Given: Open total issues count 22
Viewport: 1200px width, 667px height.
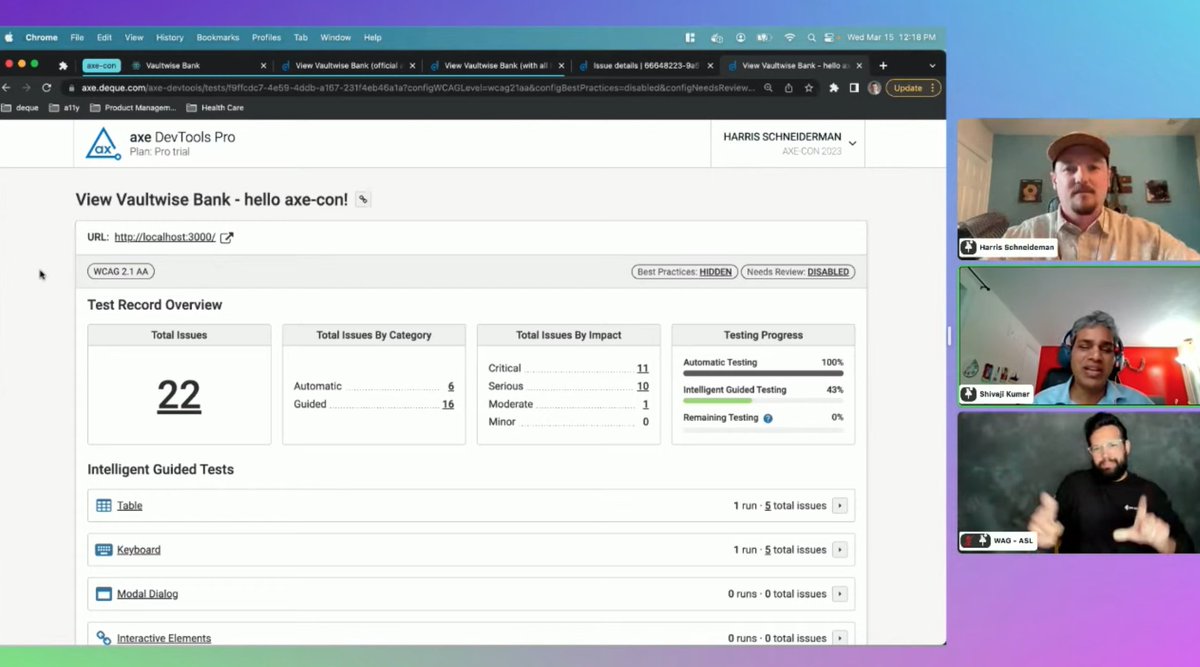Looking at the screenshot, I should [179, 396].
